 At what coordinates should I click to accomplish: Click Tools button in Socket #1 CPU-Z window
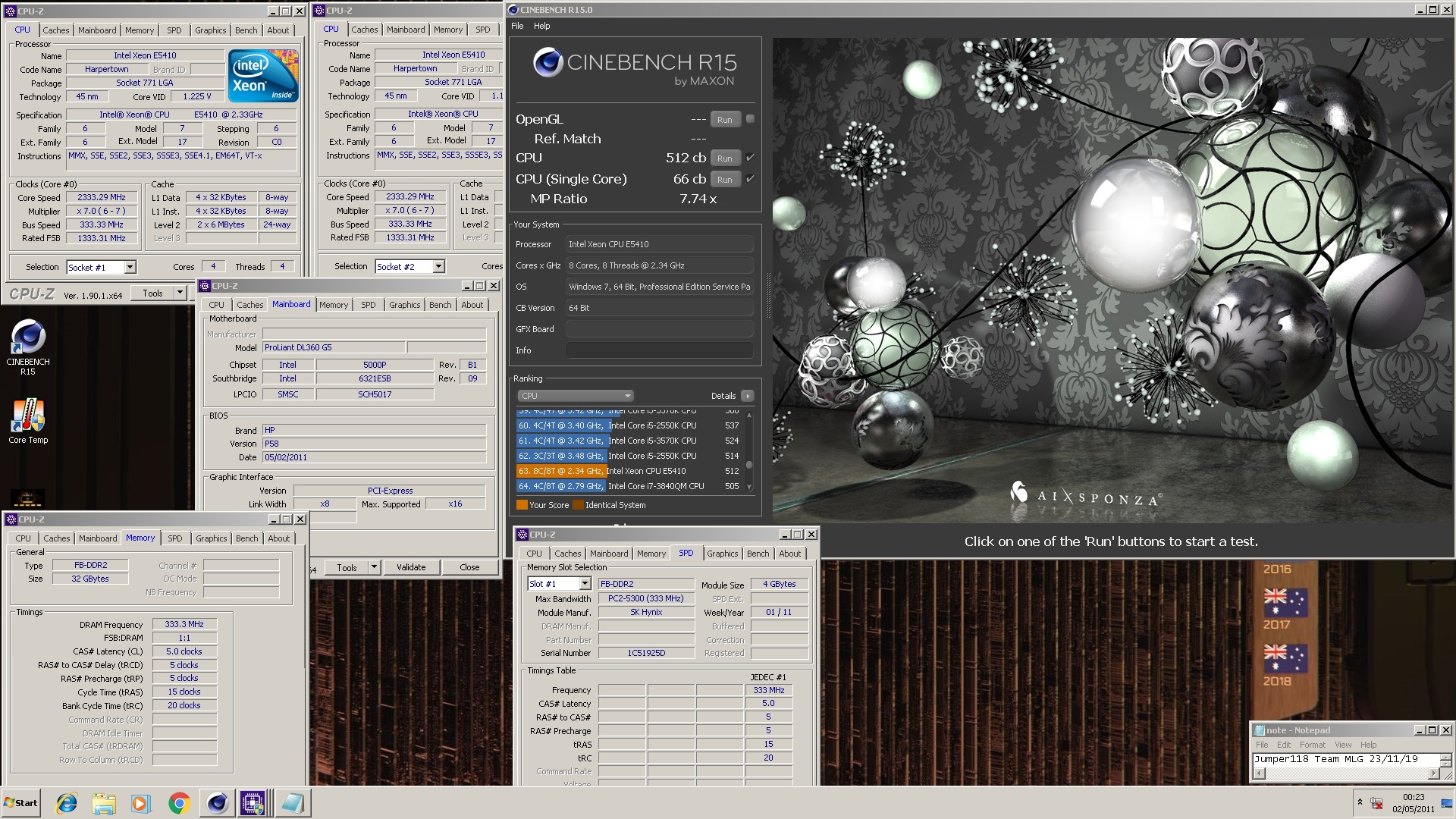152,293
